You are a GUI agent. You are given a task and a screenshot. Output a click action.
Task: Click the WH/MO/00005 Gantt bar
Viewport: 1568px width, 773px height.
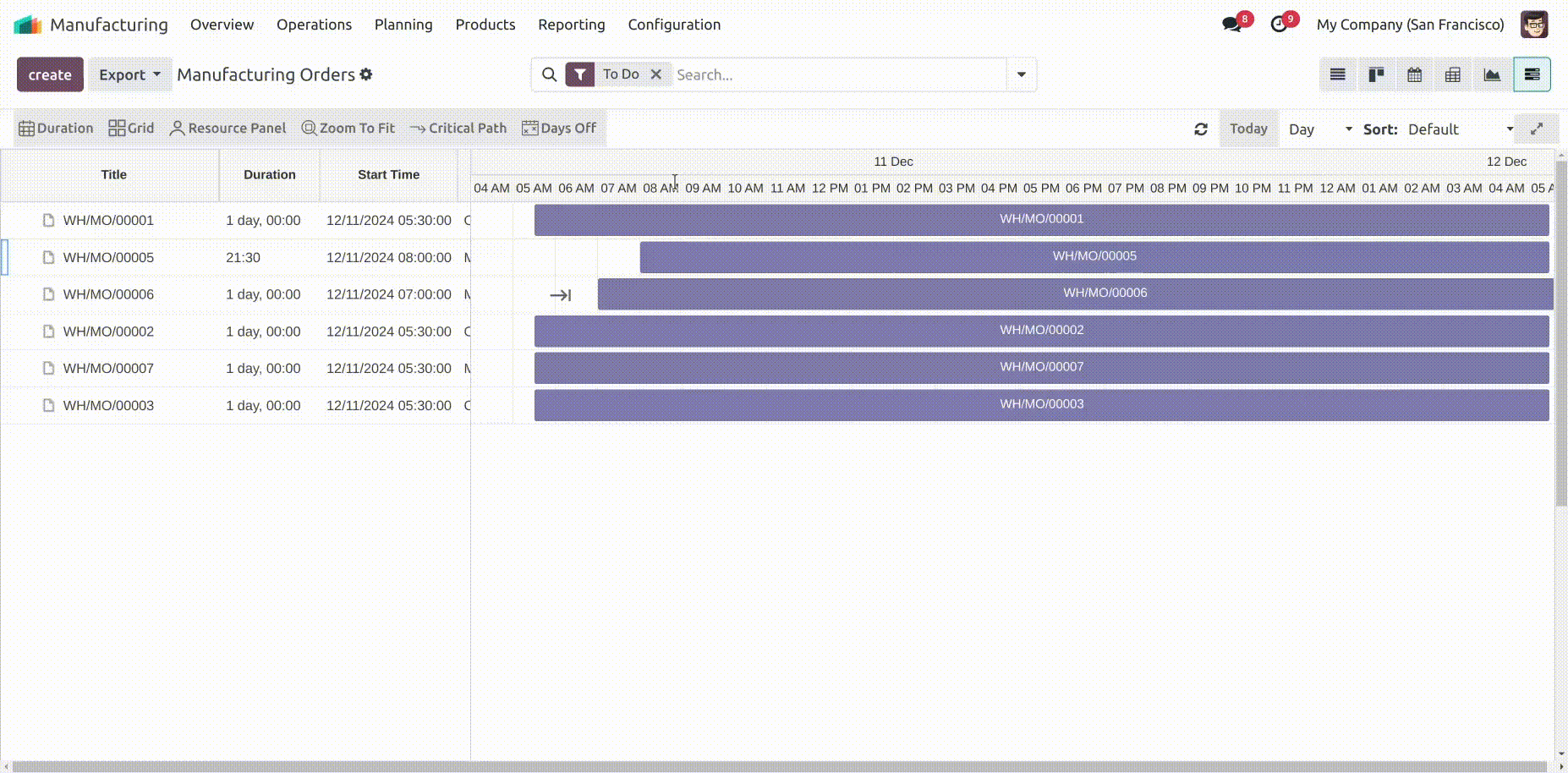coord(1094,257)
